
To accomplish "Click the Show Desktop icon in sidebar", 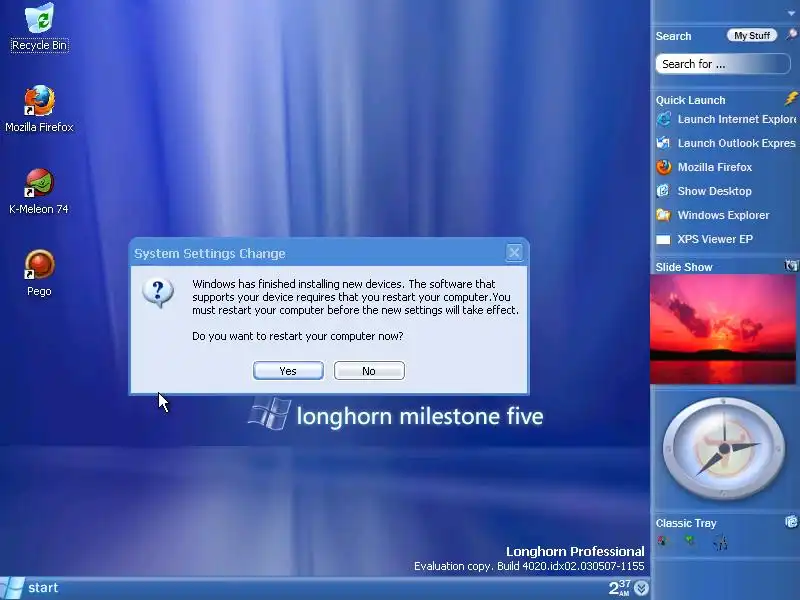I will click(663, 191).
